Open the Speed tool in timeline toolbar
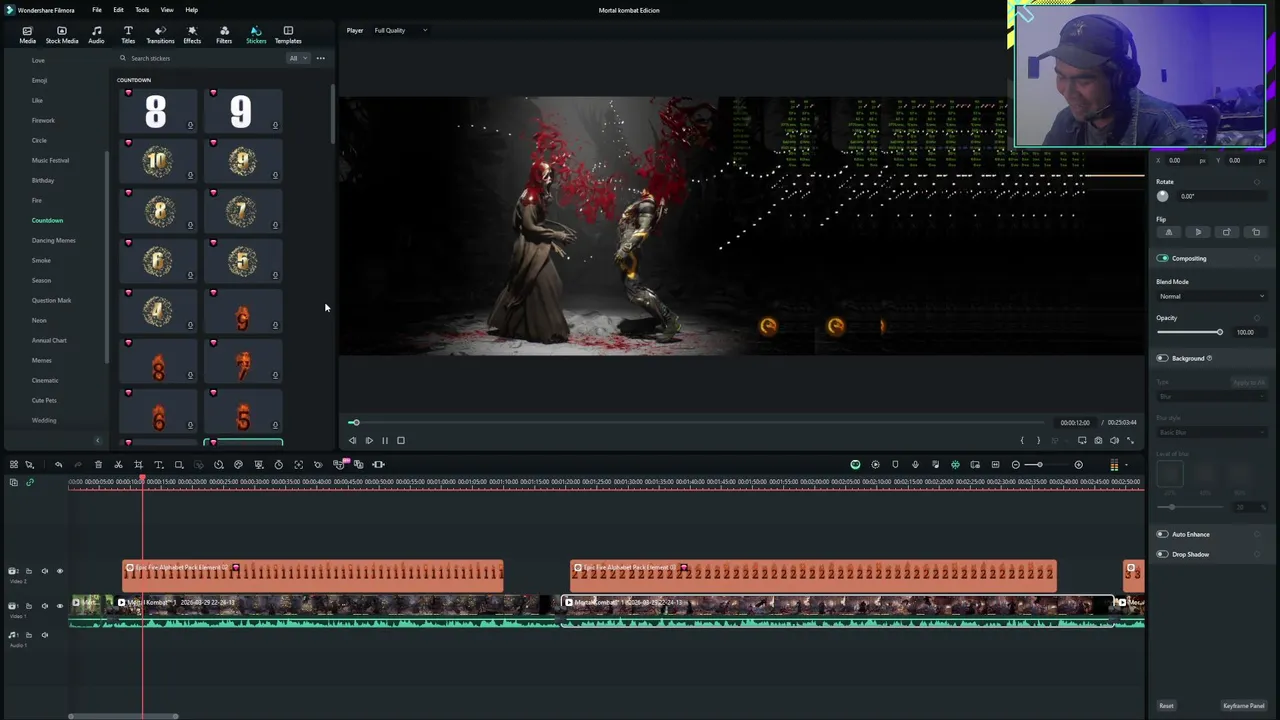The width and height of the screenshot is (1280, 720). (218, 465)
